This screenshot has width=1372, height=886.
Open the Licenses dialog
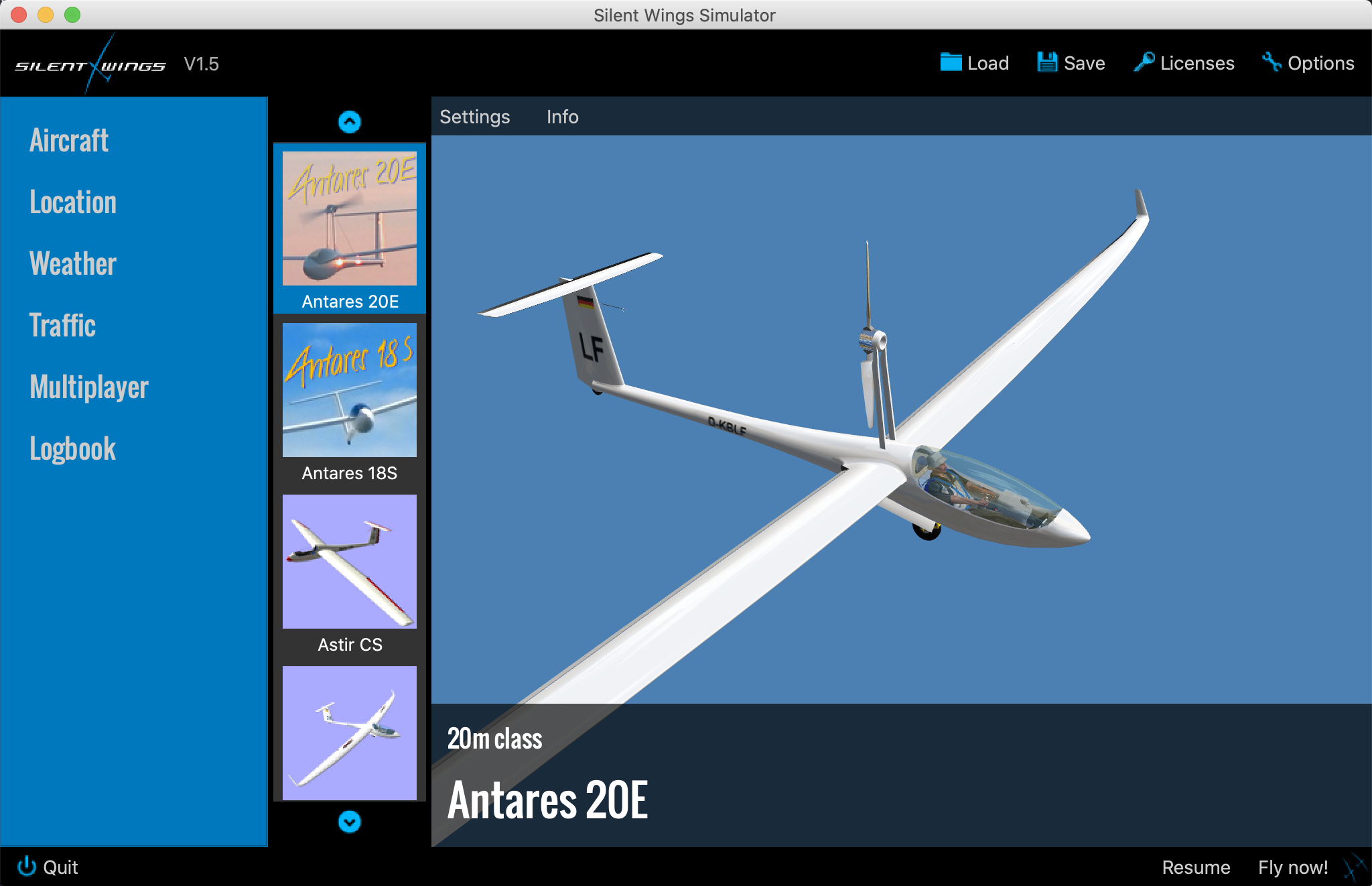(x=1197, y=63)
